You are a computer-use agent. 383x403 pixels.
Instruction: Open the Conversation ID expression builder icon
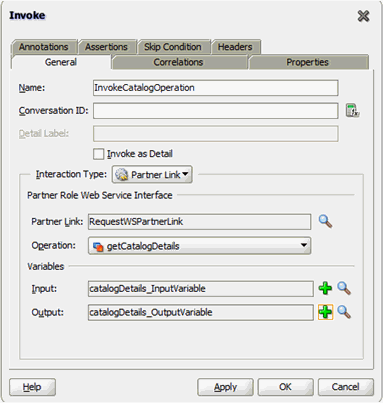(x=352, y=110)
